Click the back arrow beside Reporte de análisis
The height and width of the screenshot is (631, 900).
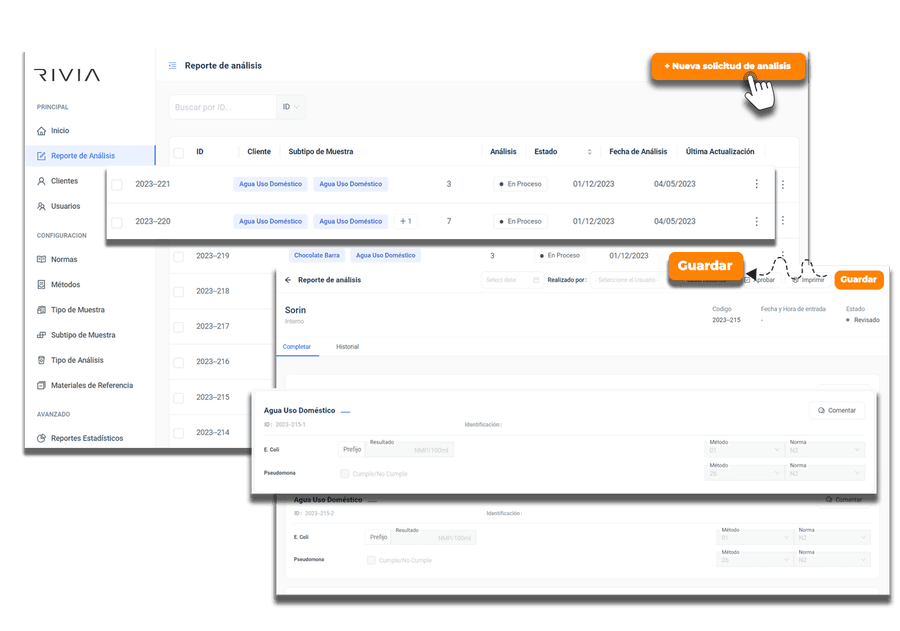click(288, 280)
